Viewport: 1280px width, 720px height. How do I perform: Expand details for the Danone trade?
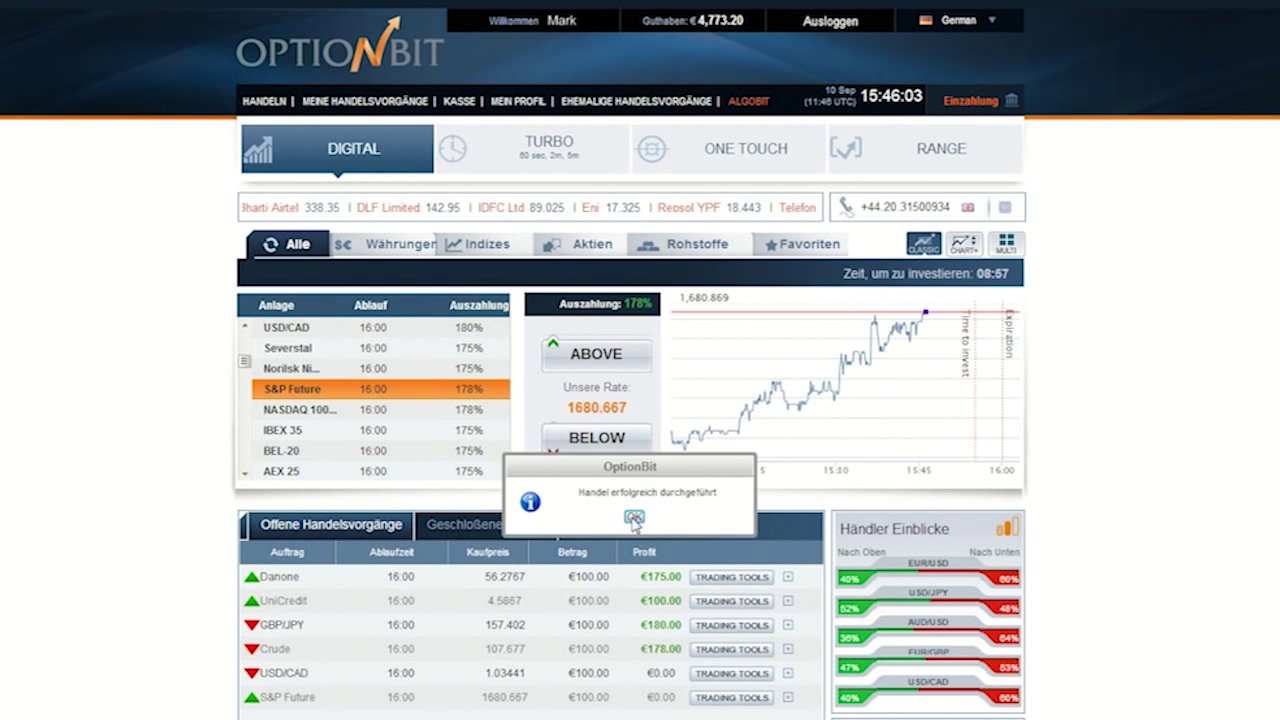pyautogui.click(x=788, y=577)
